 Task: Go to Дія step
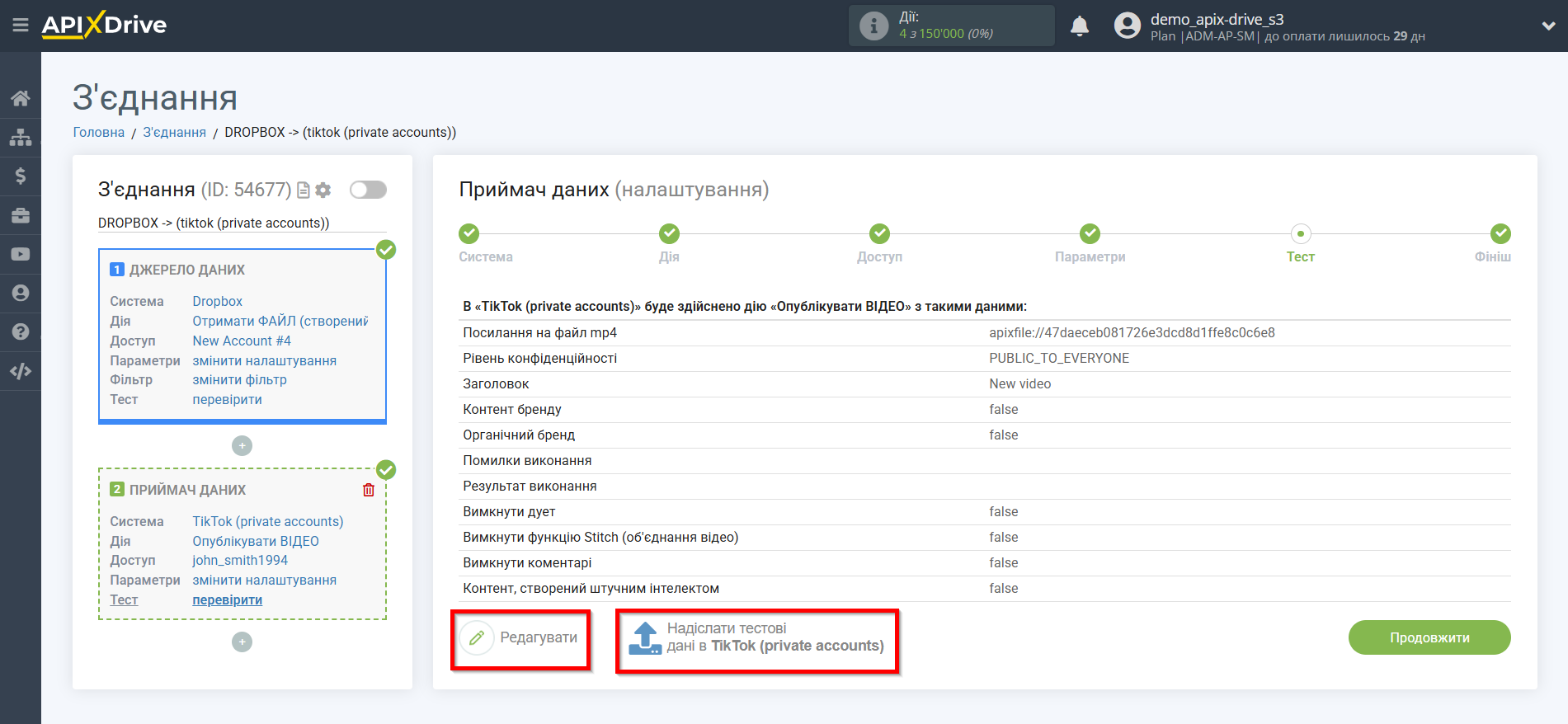[x=670, y=234]
